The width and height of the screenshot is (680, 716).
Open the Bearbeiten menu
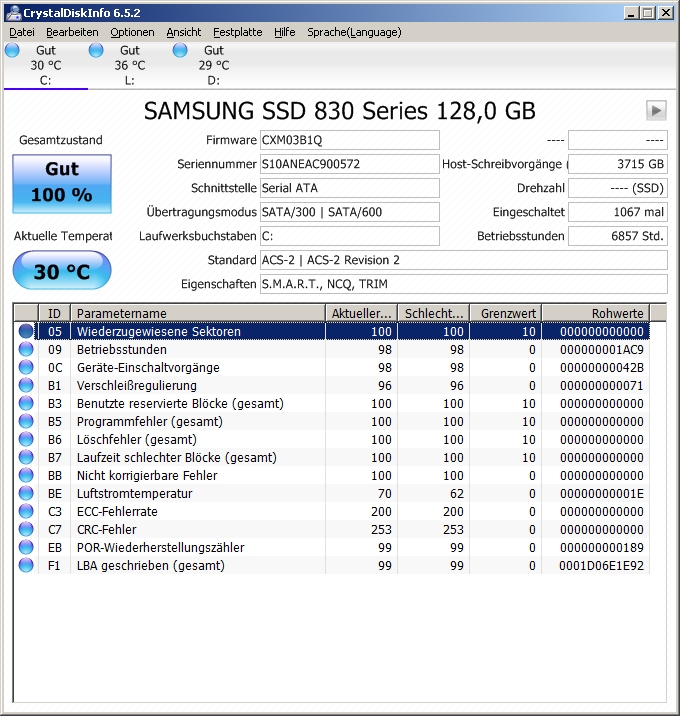(x=72, y=32)
